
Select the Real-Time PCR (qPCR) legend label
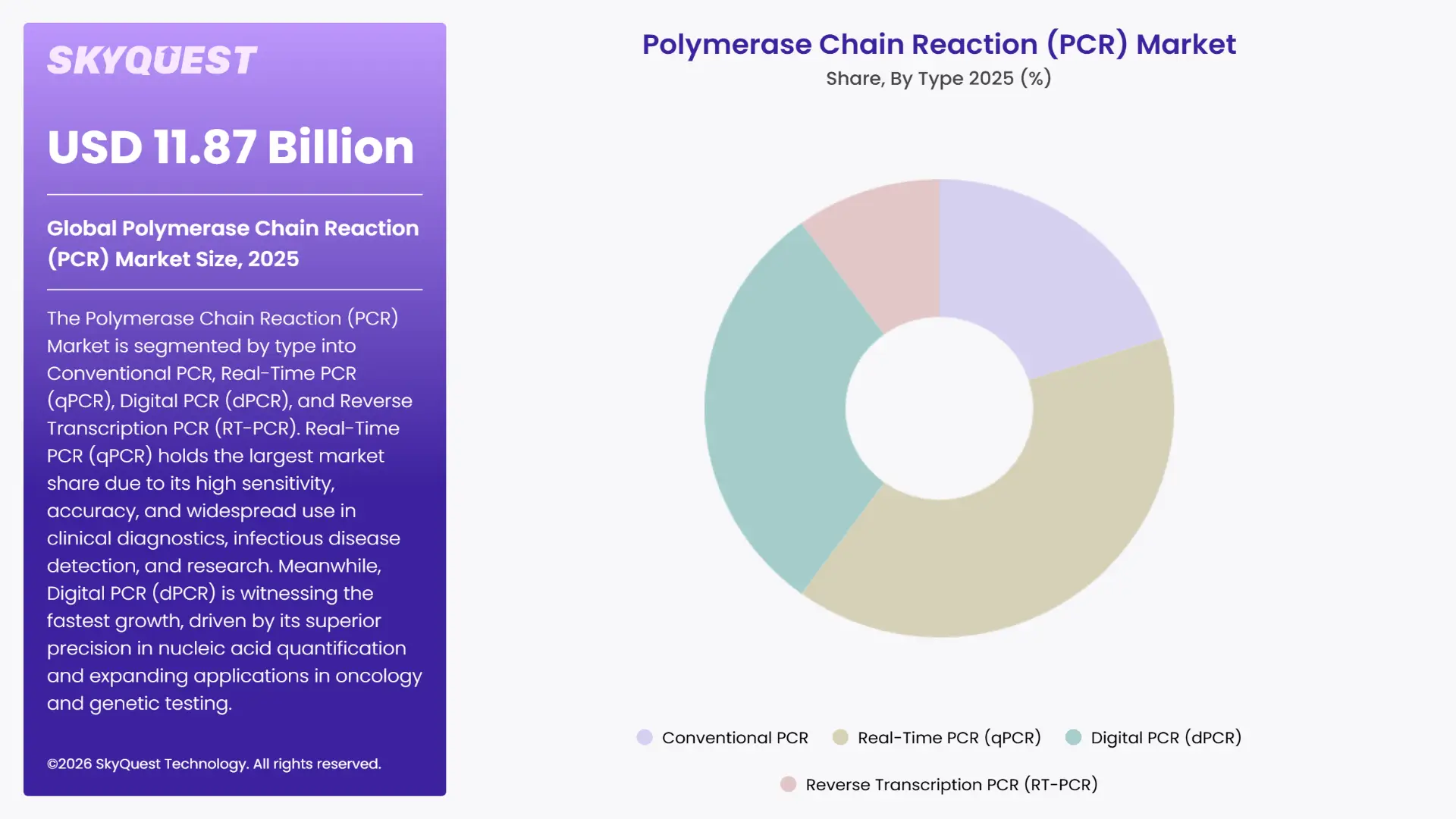point(949,738)
